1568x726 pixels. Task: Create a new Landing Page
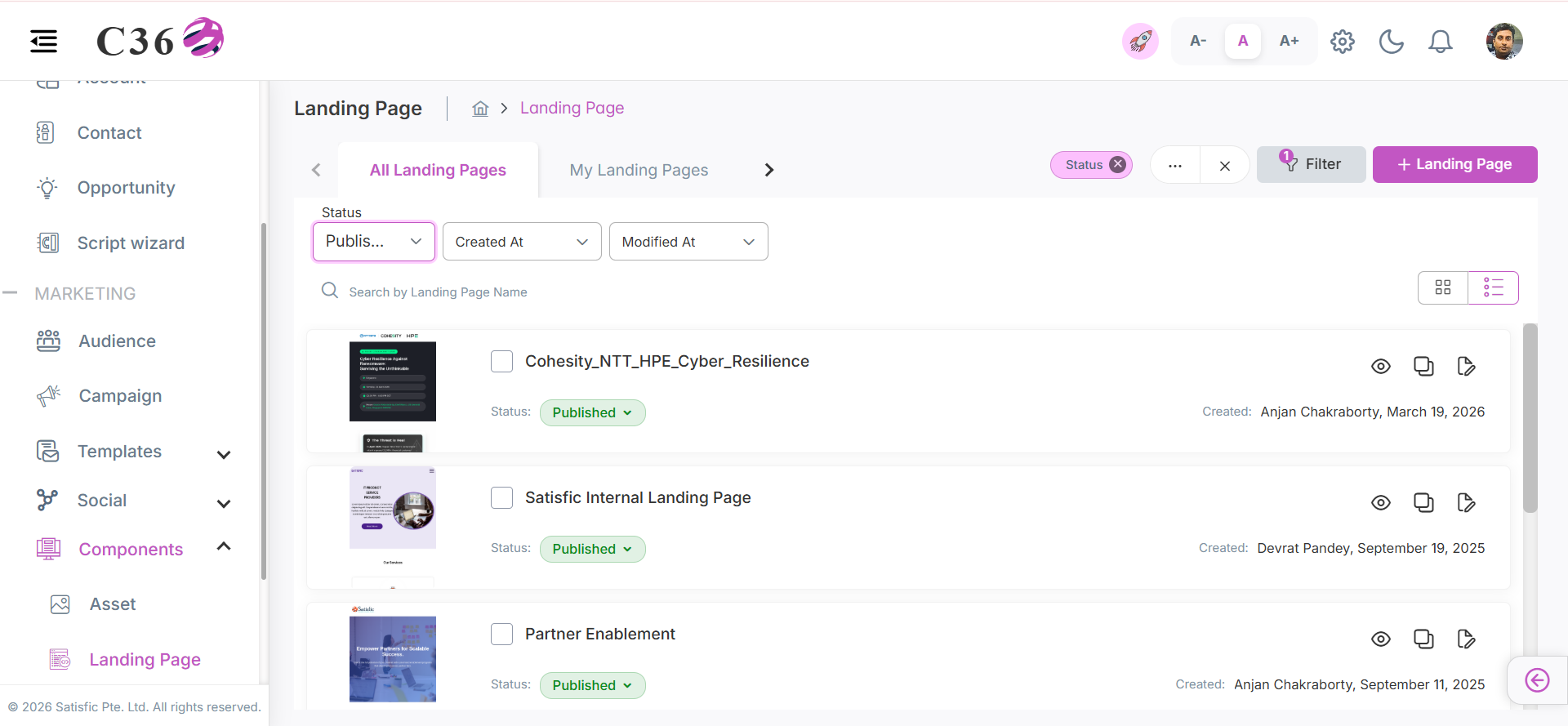point(1454,164)
